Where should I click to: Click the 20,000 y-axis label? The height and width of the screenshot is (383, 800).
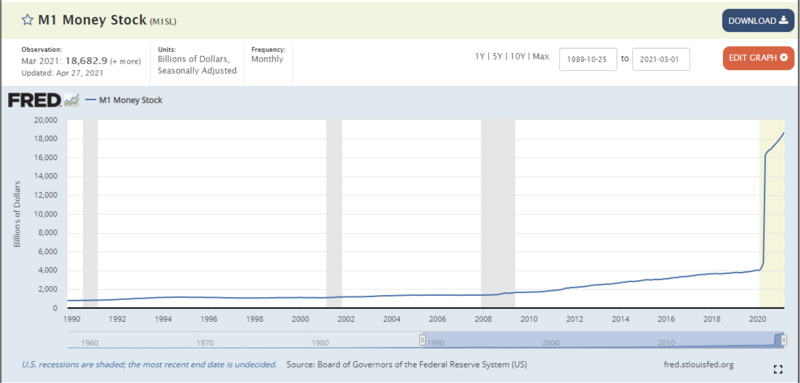coord(47,120)
